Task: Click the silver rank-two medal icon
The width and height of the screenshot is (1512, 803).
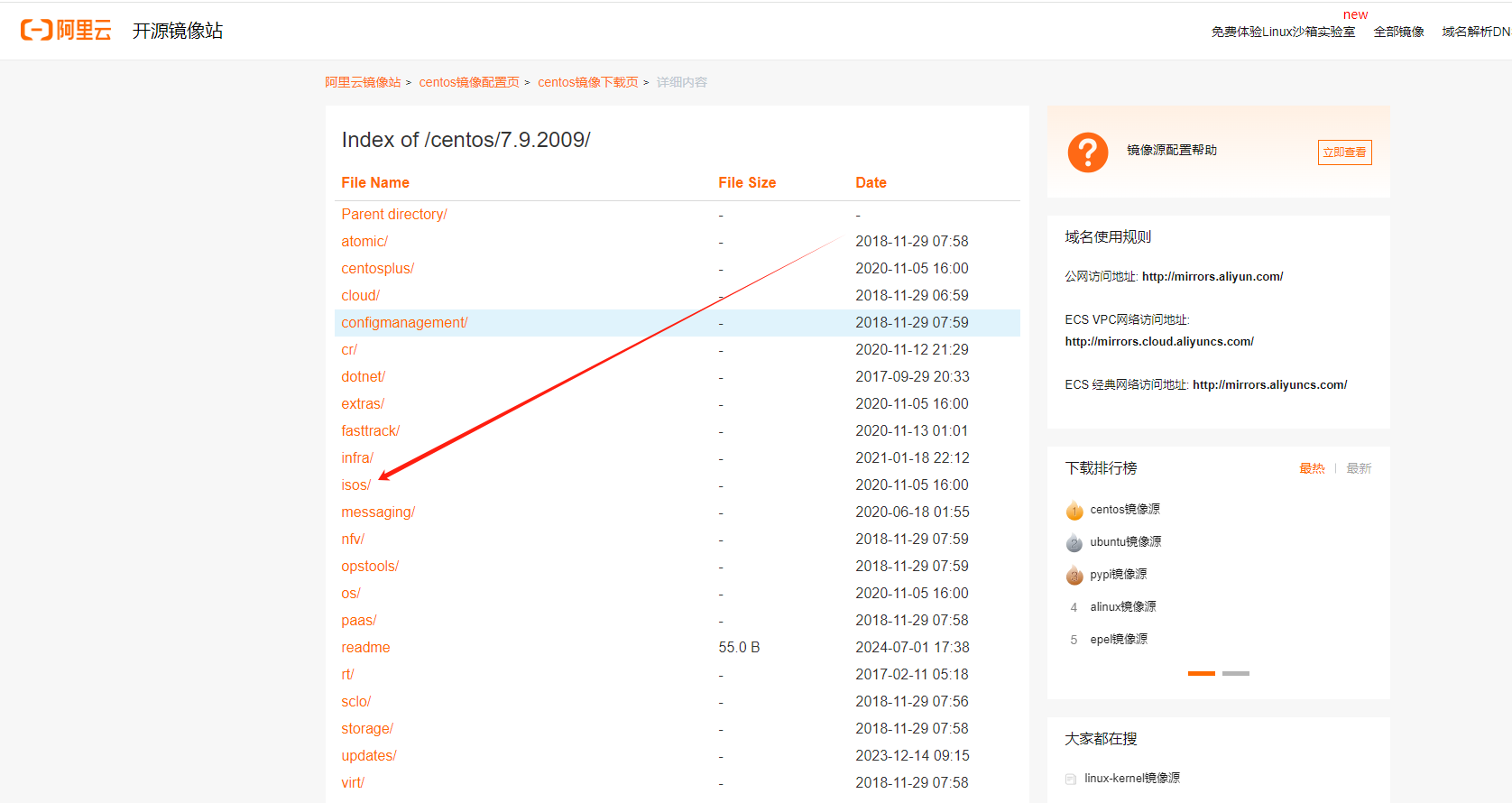Action: pos(1074,543)
